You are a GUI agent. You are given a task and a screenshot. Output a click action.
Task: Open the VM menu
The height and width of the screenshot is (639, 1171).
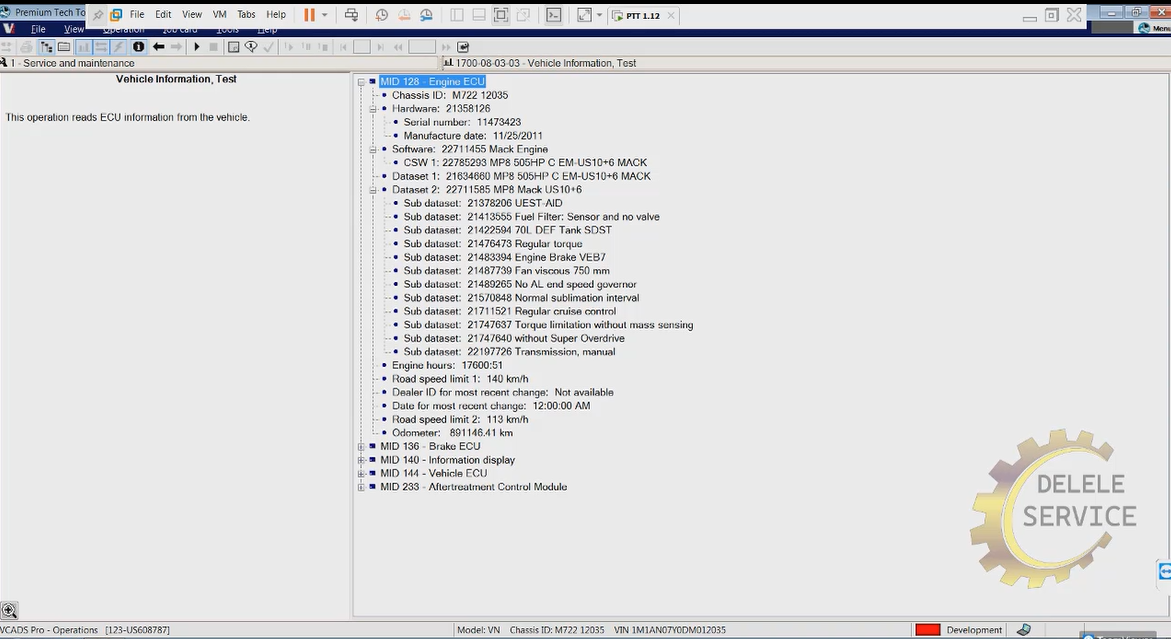click(x=220, y=14)
